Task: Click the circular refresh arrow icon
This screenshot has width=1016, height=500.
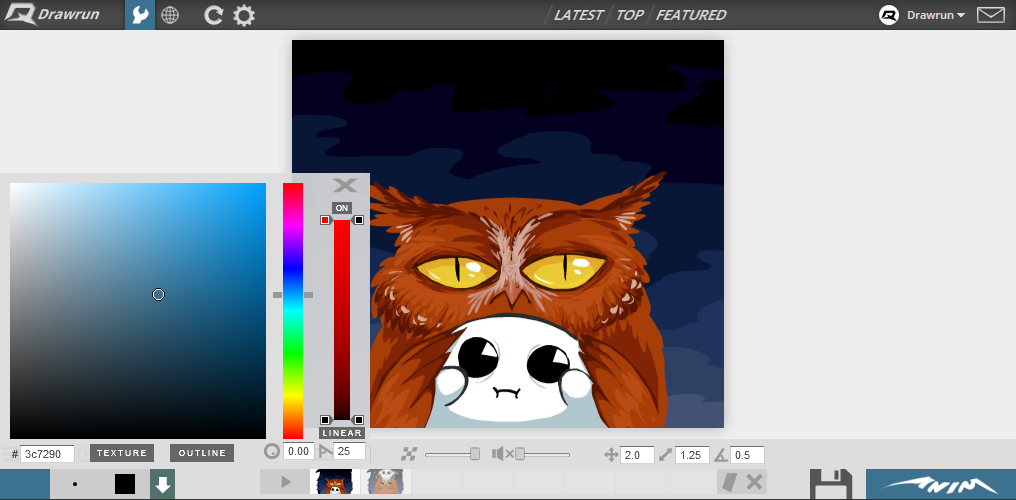Action: [213, 15]
